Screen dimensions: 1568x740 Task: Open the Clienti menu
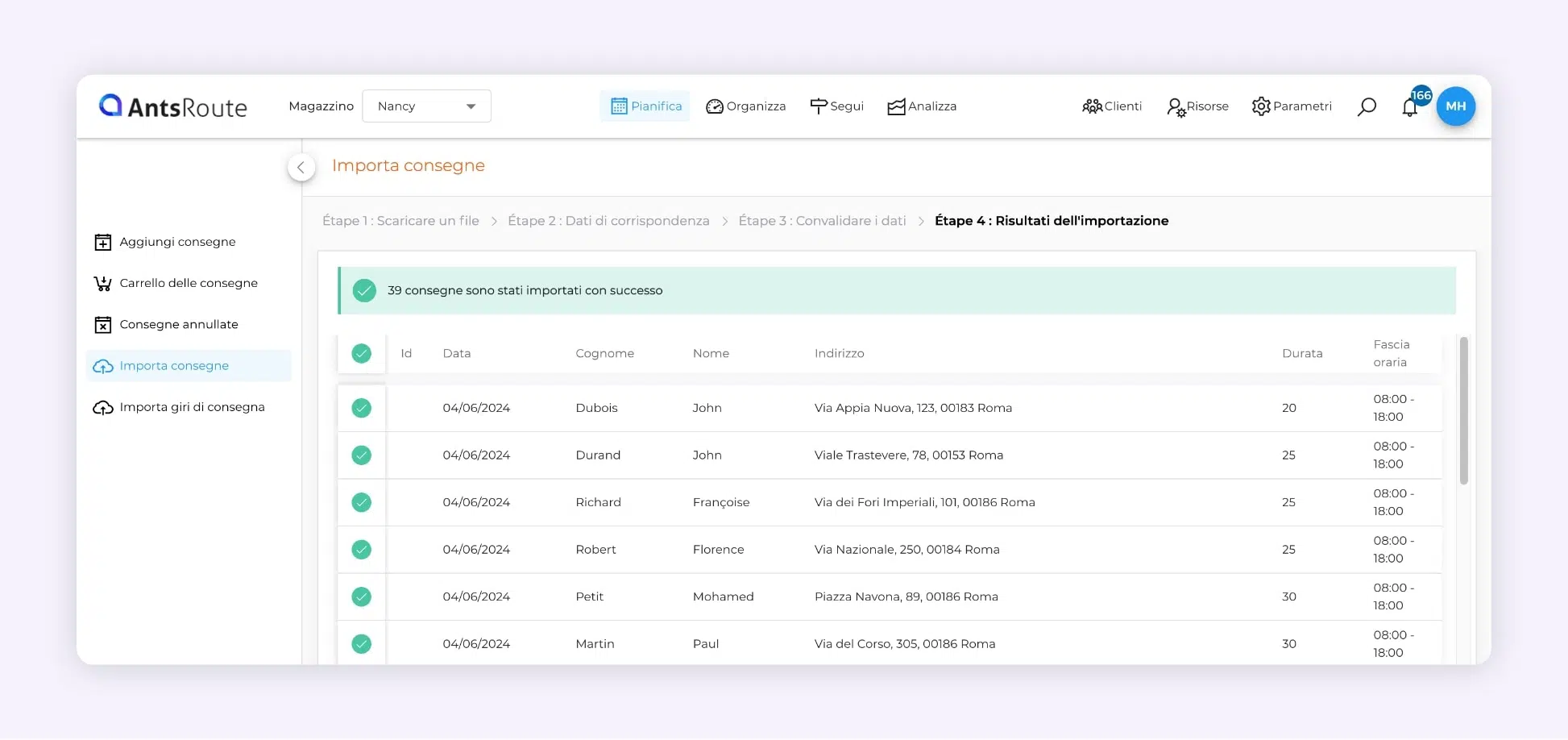pyautogui.click(x=1112, y=106)
